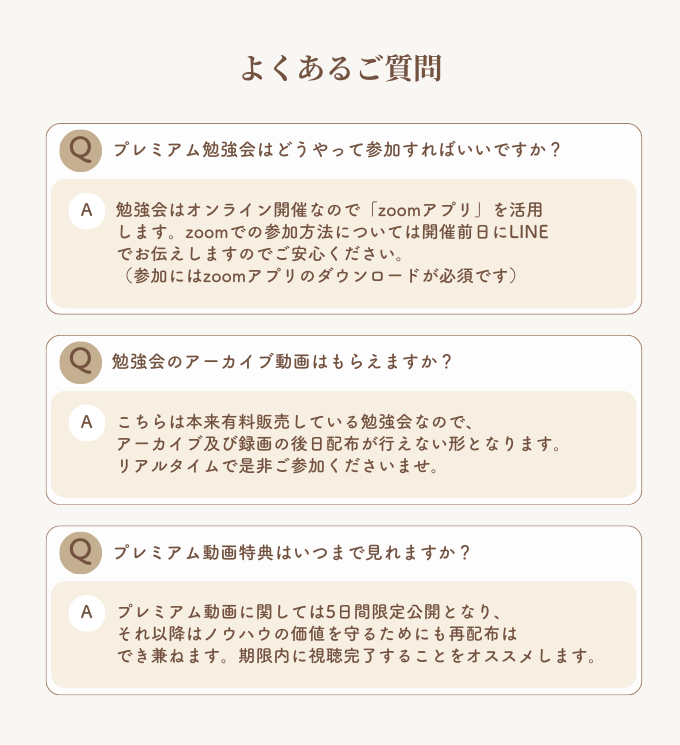Expand question プレミアム勉強会はどうやって参加すればいいですか？
Image resolution: width=680 pixels, height=745 pixels.
(x=337, y=150)
